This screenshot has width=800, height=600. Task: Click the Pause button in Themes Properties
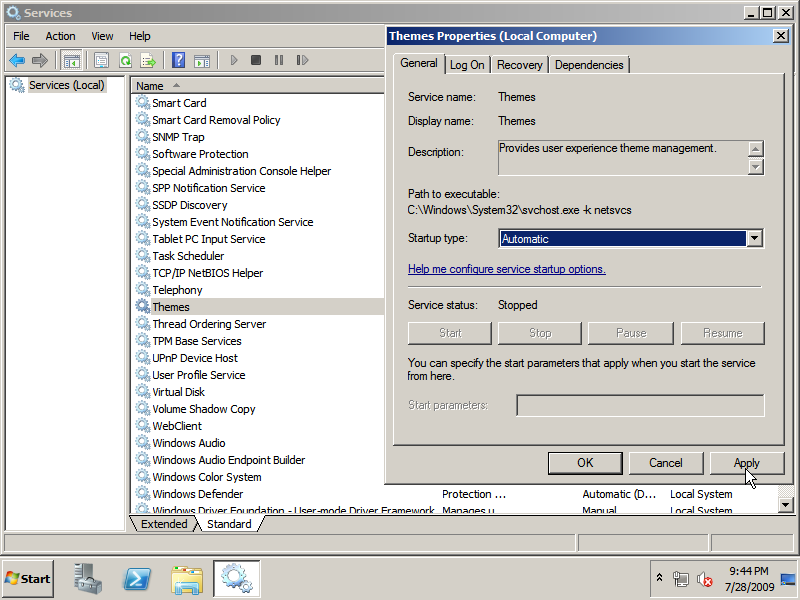pos(631,333)
